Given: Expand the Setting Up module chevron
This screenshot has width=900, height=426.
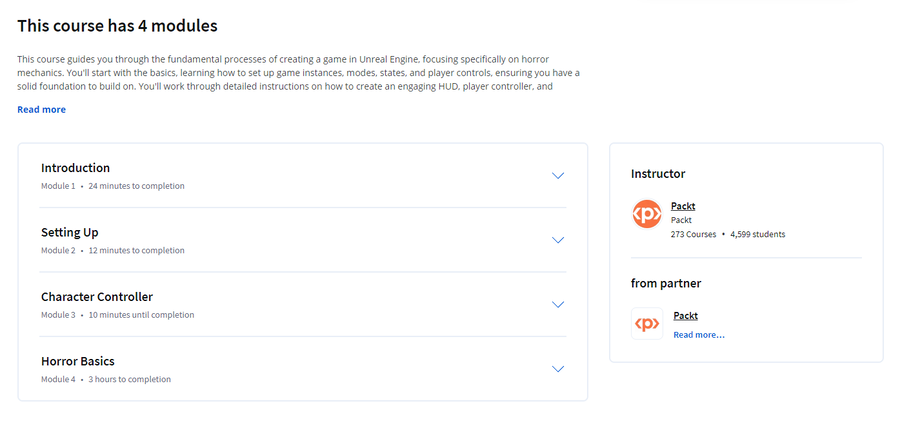Looking at the screenshot, I should click(557, 240).
